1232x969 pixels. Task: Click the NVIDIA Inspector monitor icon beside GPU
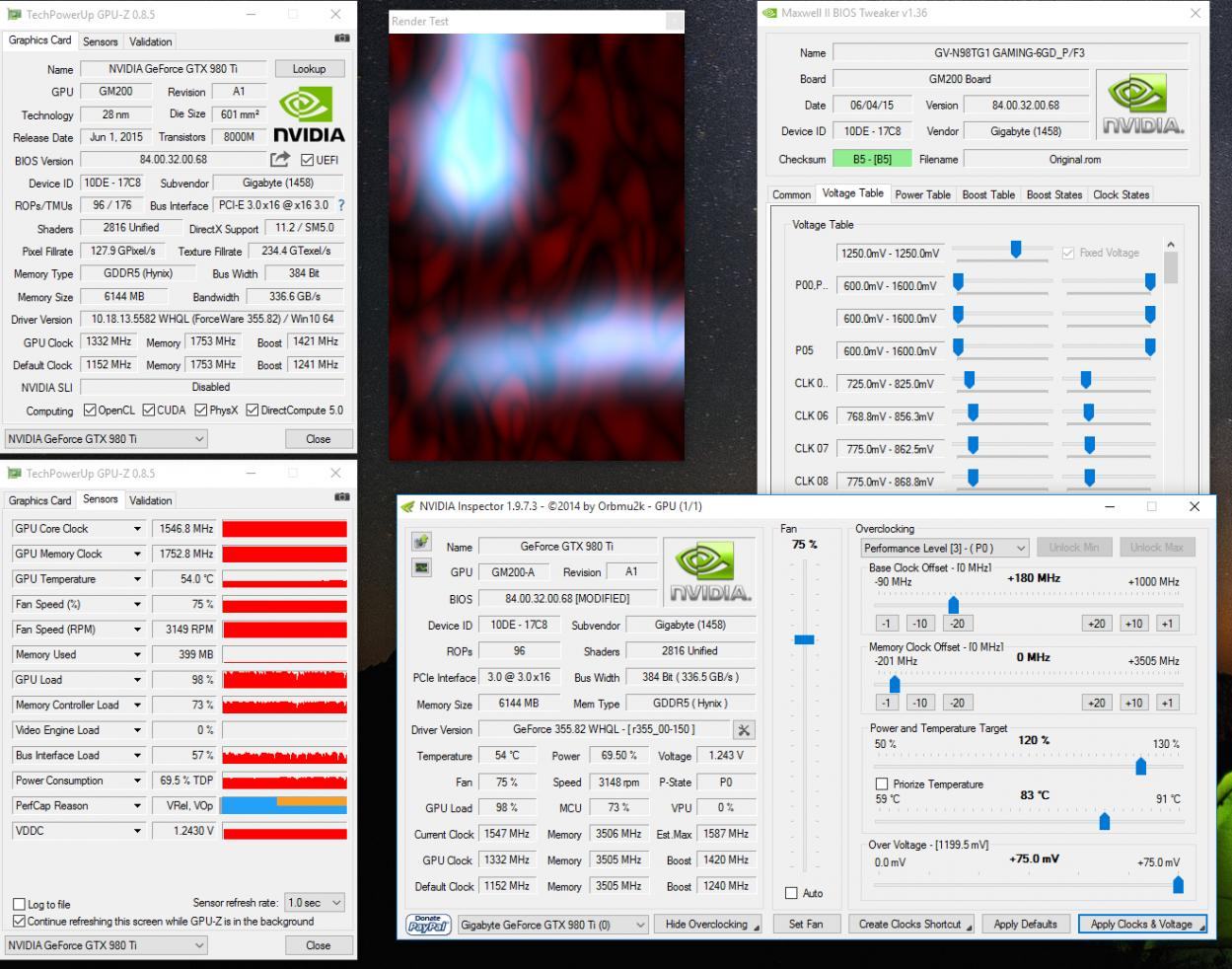click(421, 567)
